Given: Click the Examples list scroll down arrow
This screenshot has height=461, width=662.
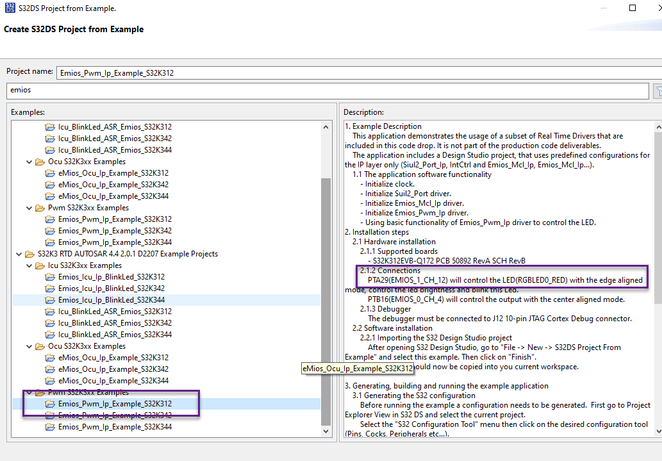Looking at the screenshot, I should [326, 431].
